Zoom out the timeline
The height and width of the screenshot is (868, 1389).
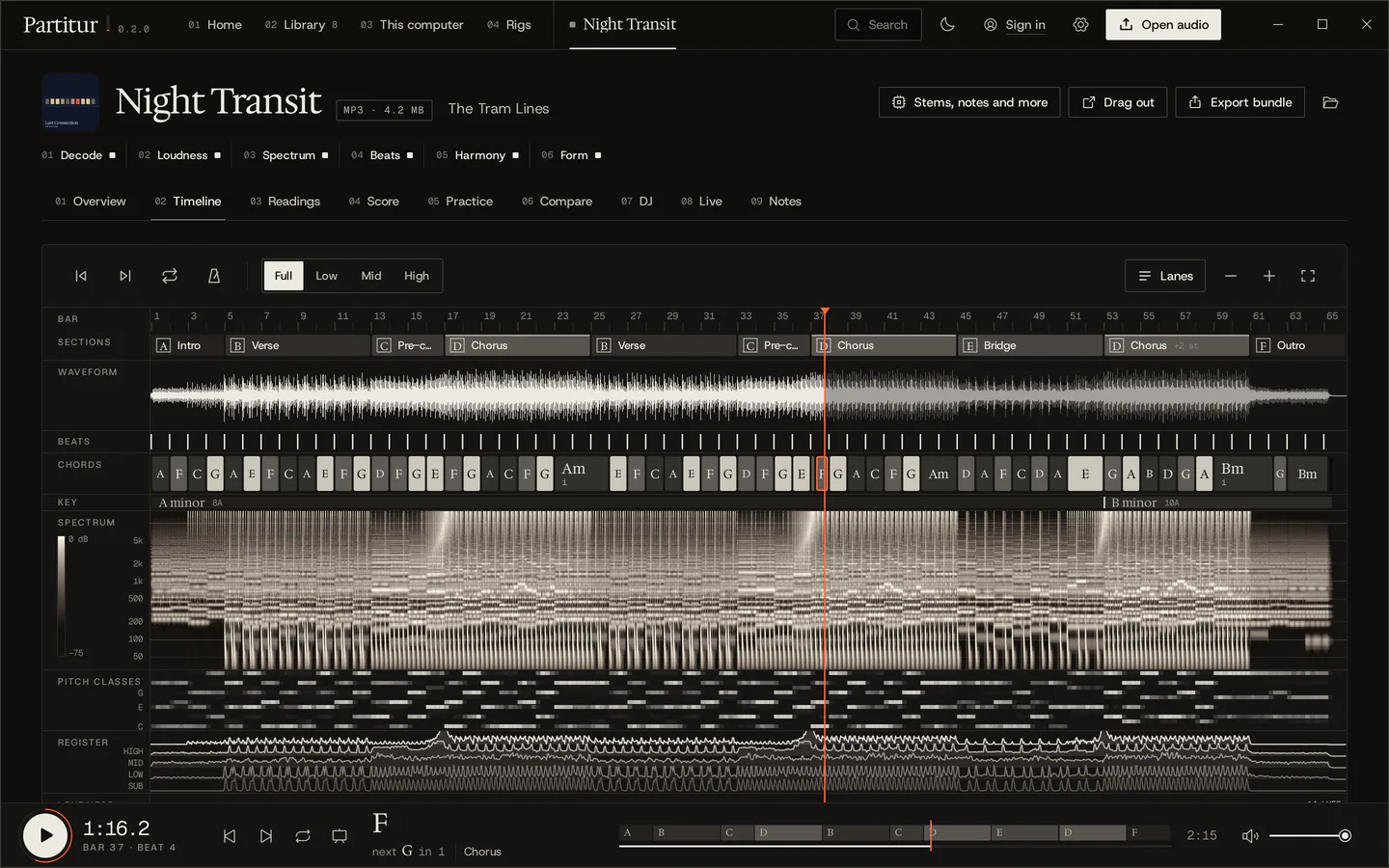[1231, 276]
